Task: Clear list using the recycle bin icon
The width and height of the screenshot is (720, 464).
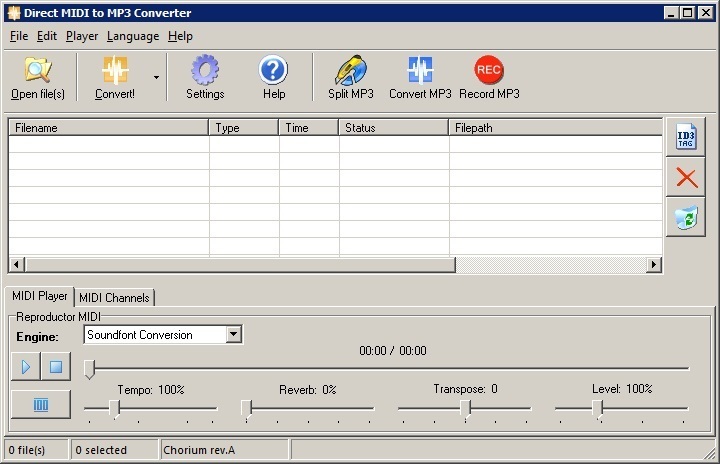Action: (685, 217)
